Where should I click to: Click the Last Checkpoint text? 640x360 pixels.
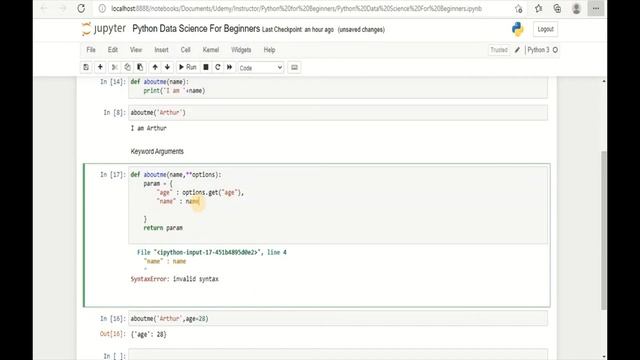tap(298, 30)
